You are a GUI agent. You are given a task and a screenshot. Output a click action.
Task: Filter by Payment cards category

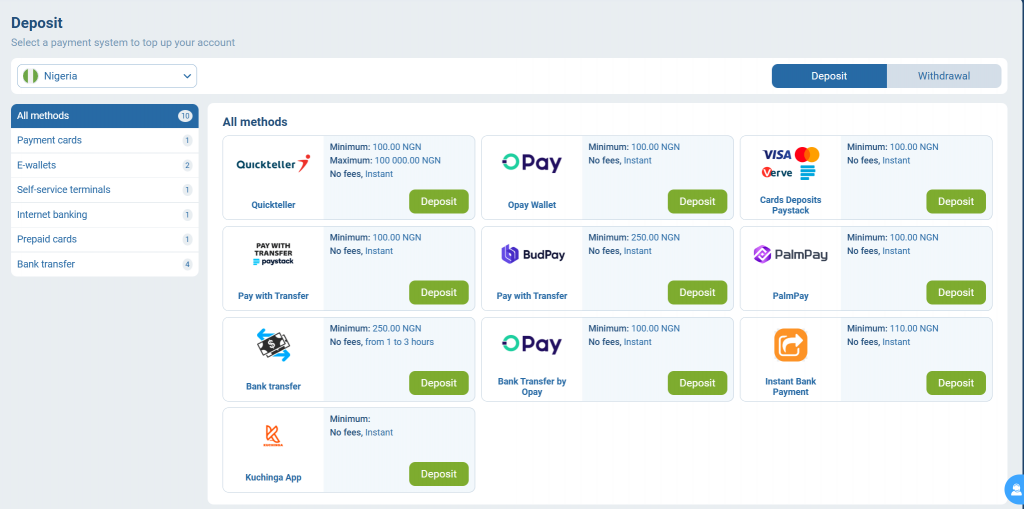tap(50, 140)
